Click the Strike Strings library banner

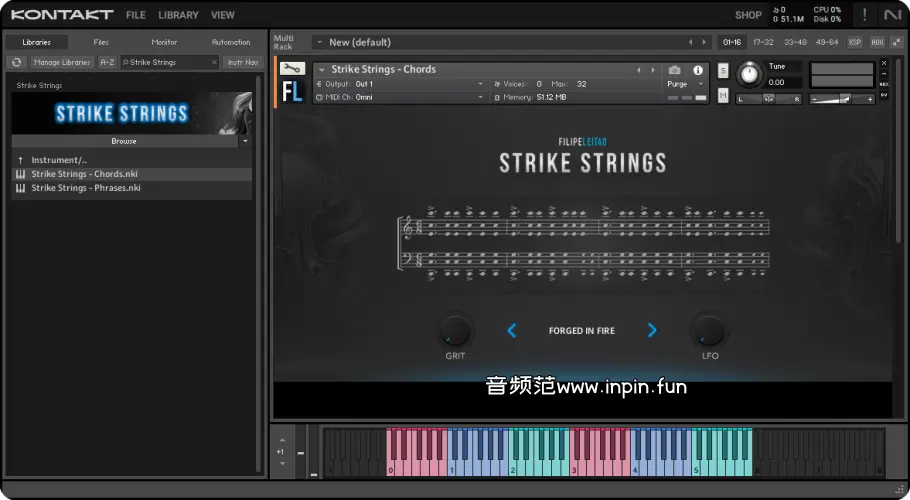[x=132, y=113]
